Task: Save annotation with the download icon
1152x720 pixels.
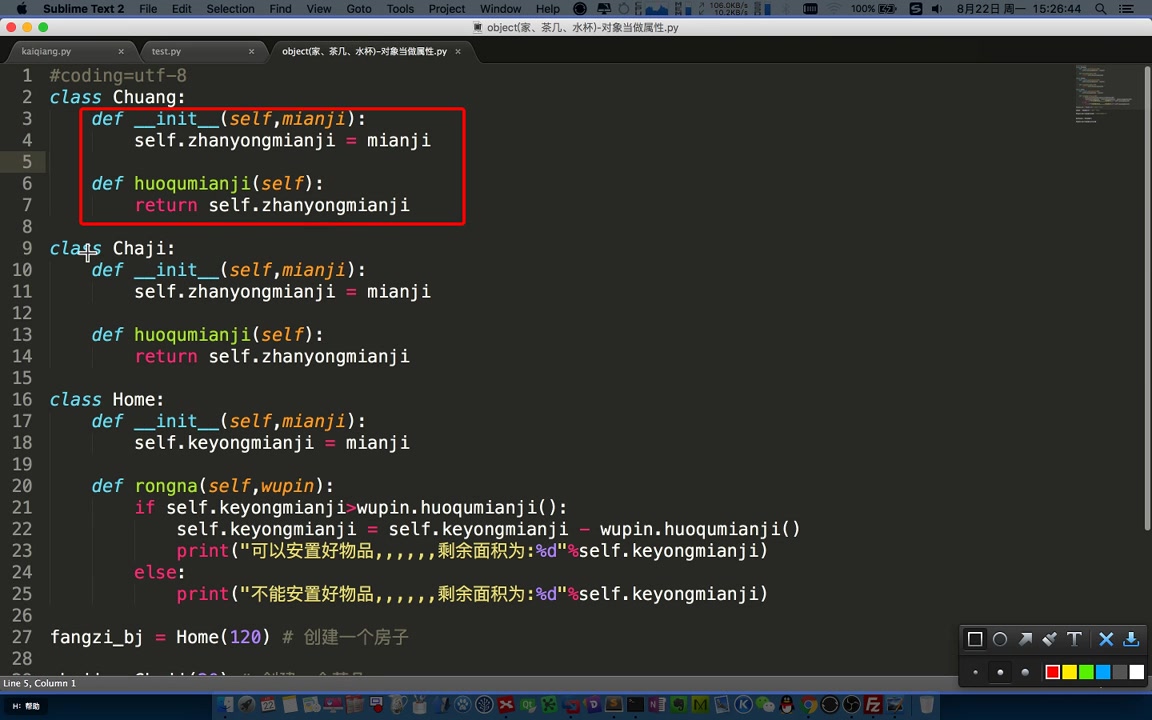Action: [x=1131, y=639]
